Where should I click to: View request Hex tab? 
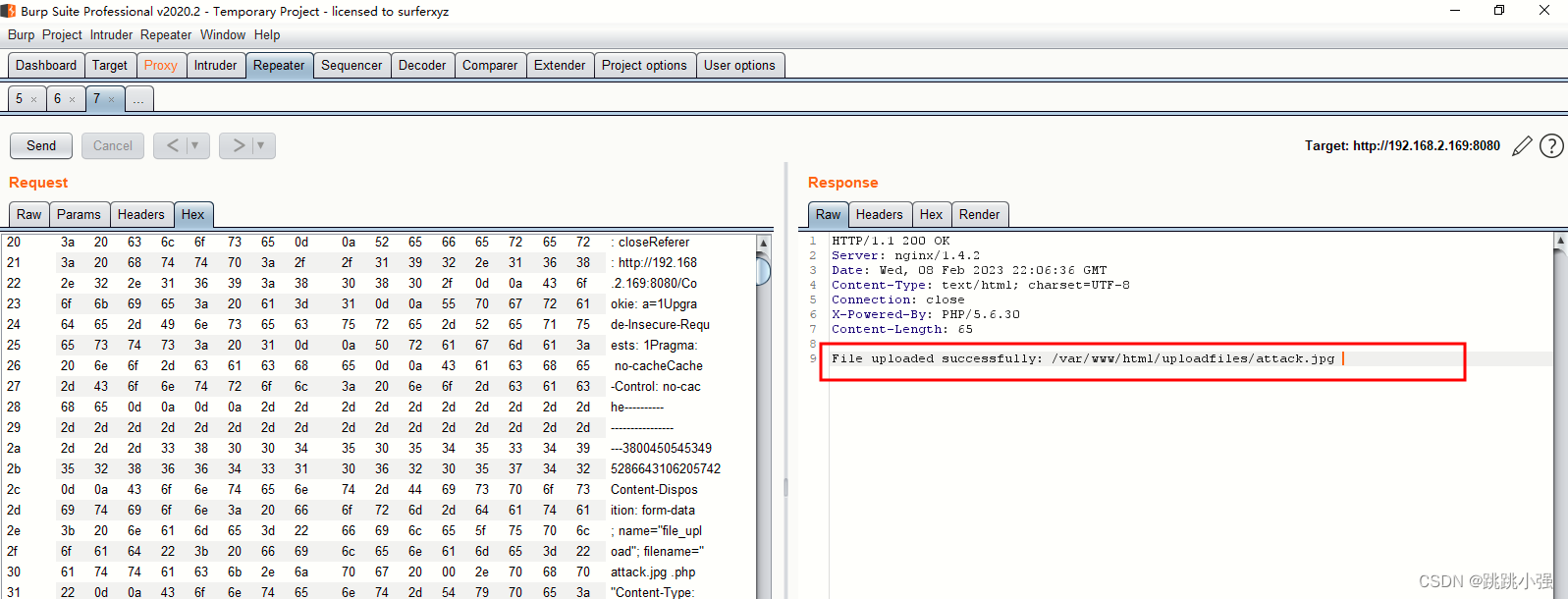(x=193, y=215)
